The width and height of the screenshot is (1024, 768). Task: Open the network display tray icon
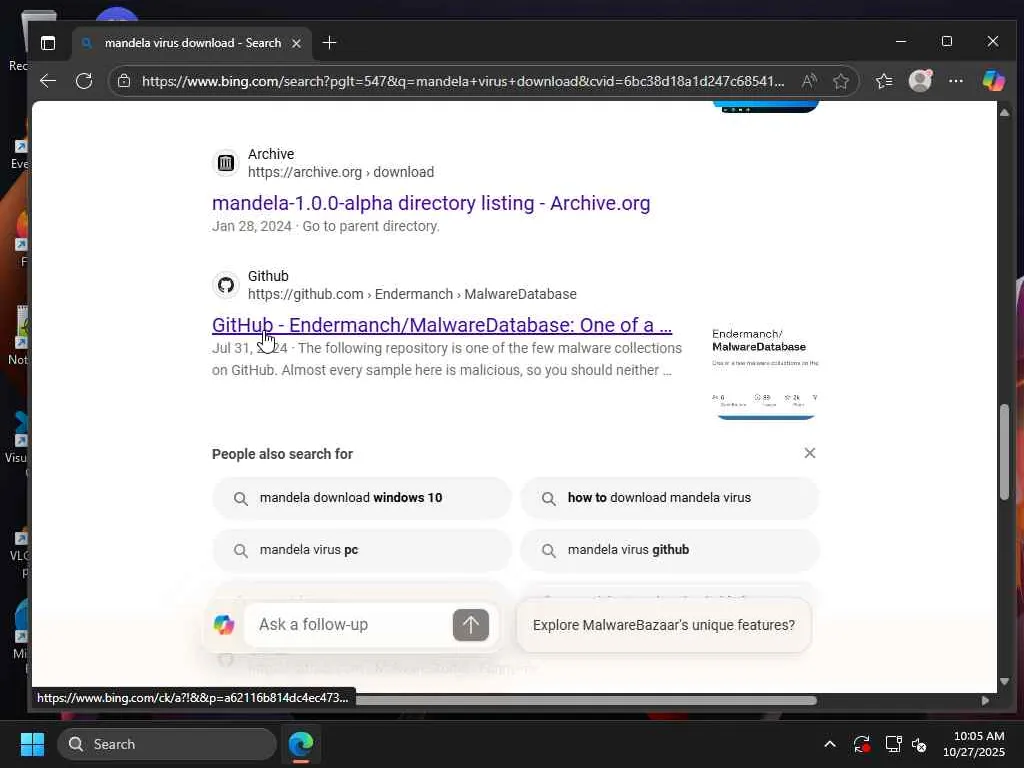click(x=893, y=744)
